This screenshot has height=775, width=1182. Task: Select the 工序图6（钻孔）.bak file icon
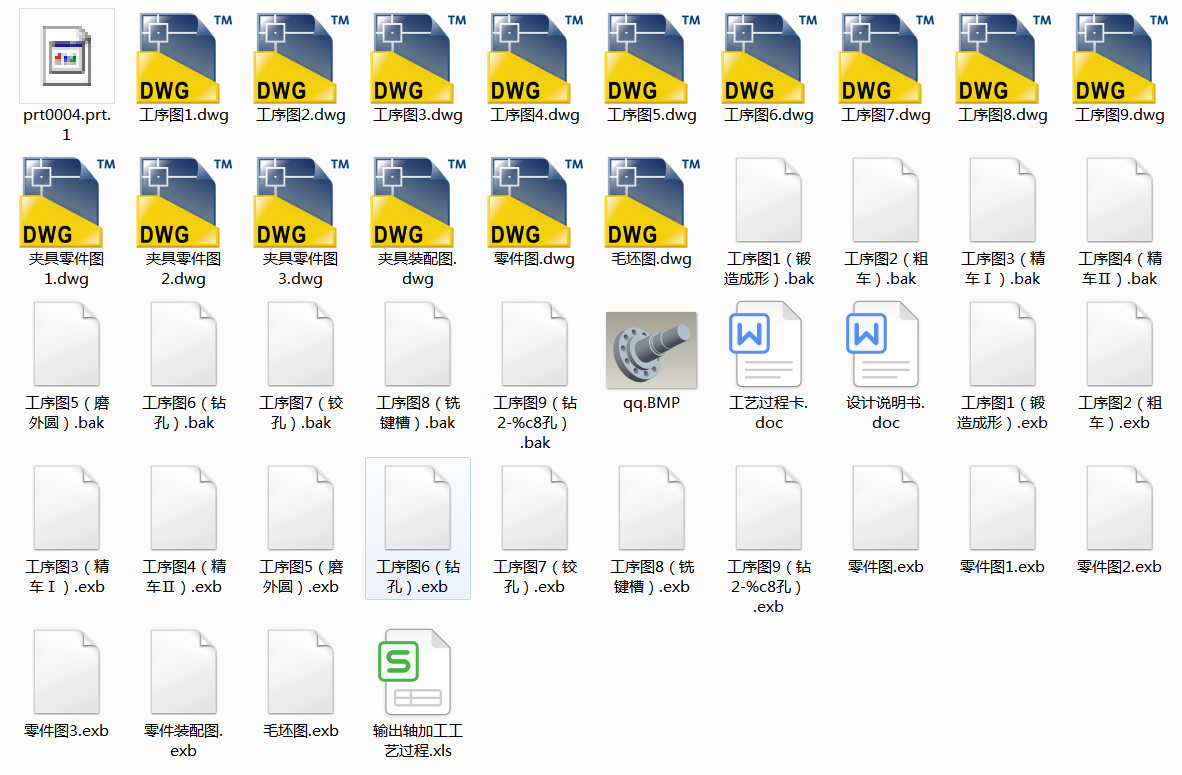tap(184, 344)
